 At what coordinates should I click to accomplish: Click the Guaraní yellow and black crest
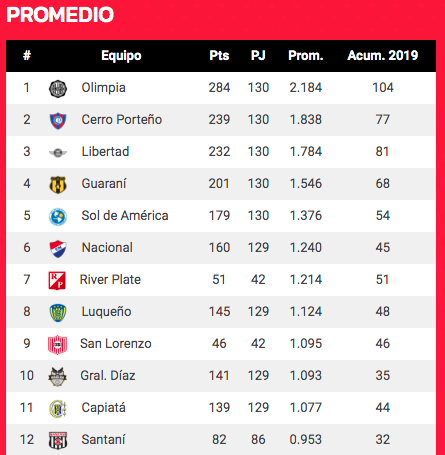pos(58,185)
